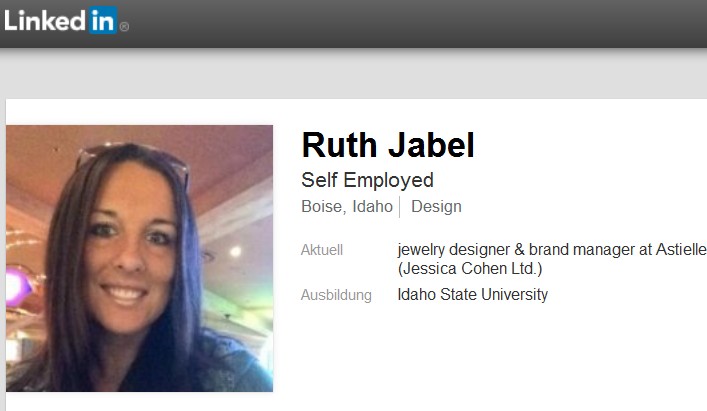Click the Aktuell section label
Image resolution: width=707 pixels, height=411 pixels.
coord(321,250)
